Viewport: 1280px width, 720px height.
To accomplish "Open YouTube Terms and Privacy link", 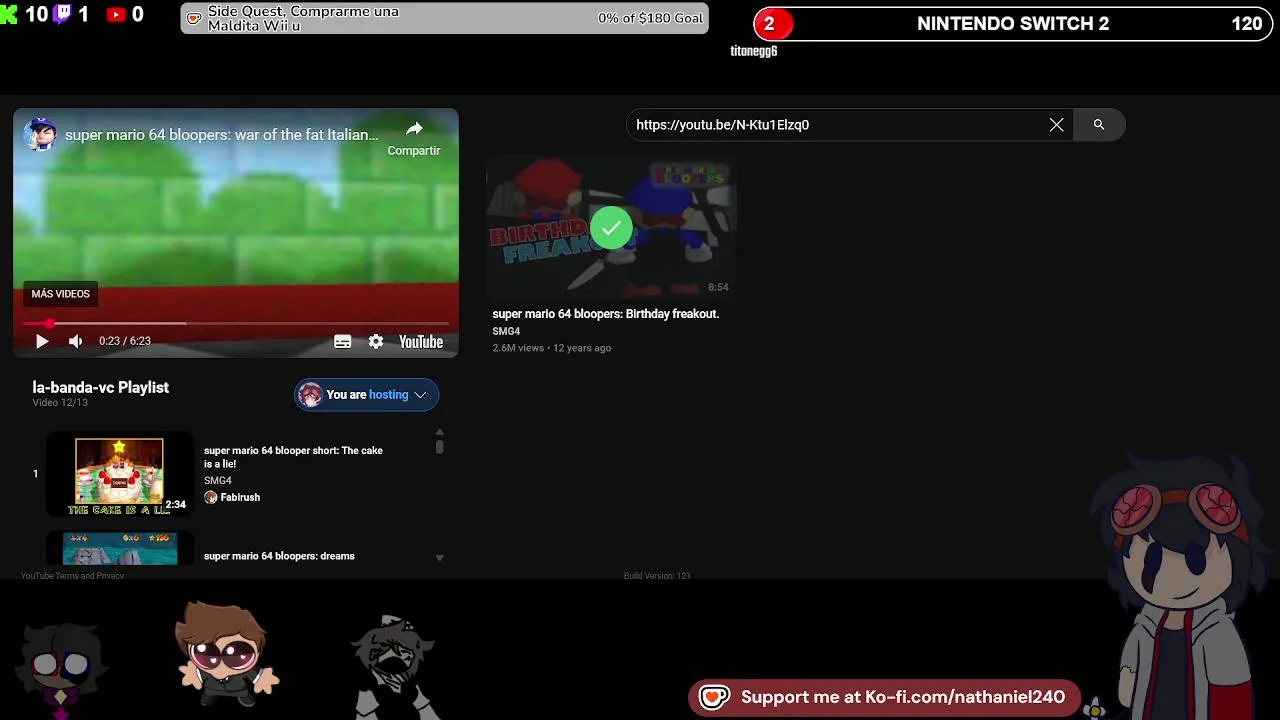I will coord(72,576).
